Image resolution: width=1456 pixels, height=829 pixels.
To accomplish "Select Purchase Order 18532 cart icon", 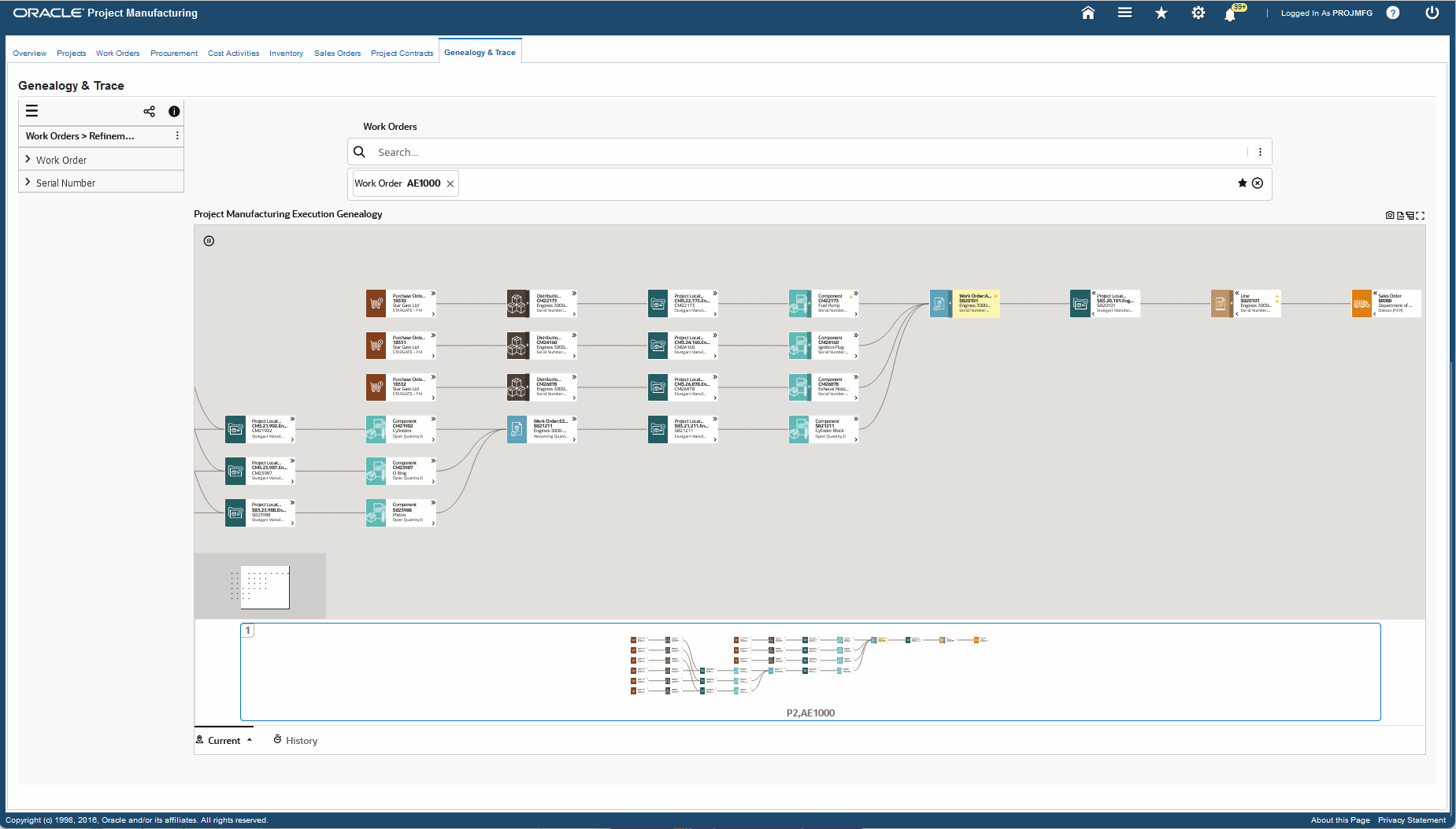I will tap(376, 387).
